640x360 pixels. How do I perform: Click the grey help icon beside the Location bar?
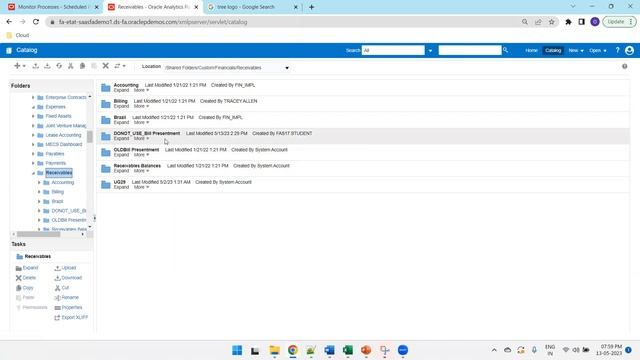tap(624, 66)
